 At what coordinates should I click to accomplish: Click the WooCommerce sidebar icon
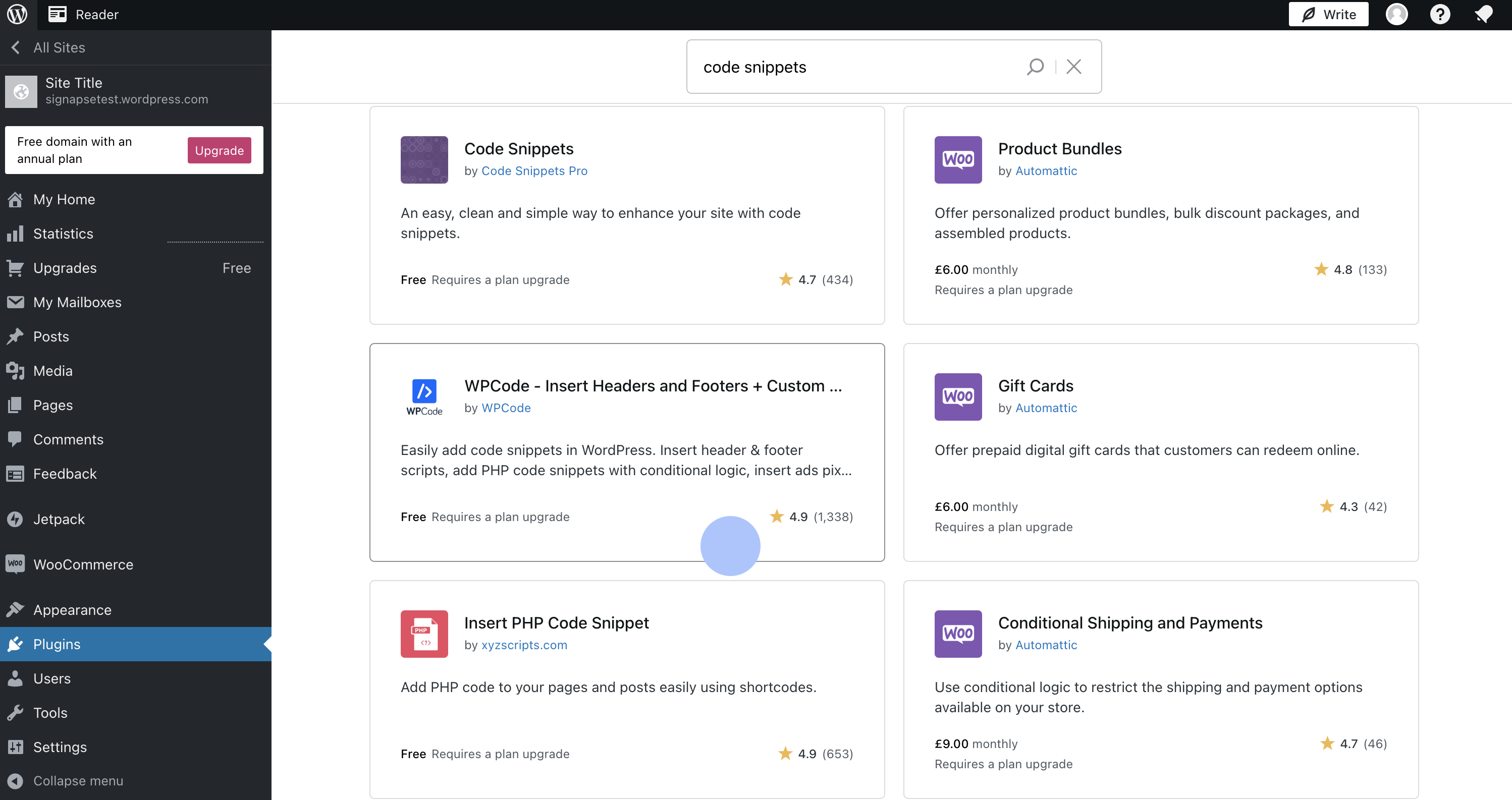[15, 564]
